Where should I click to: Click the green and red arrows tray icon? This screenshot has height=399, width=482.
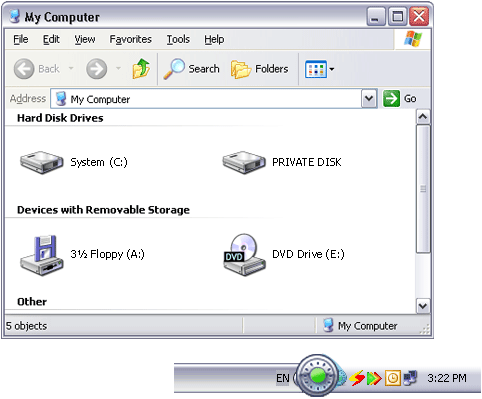click(x=374, y=378)
